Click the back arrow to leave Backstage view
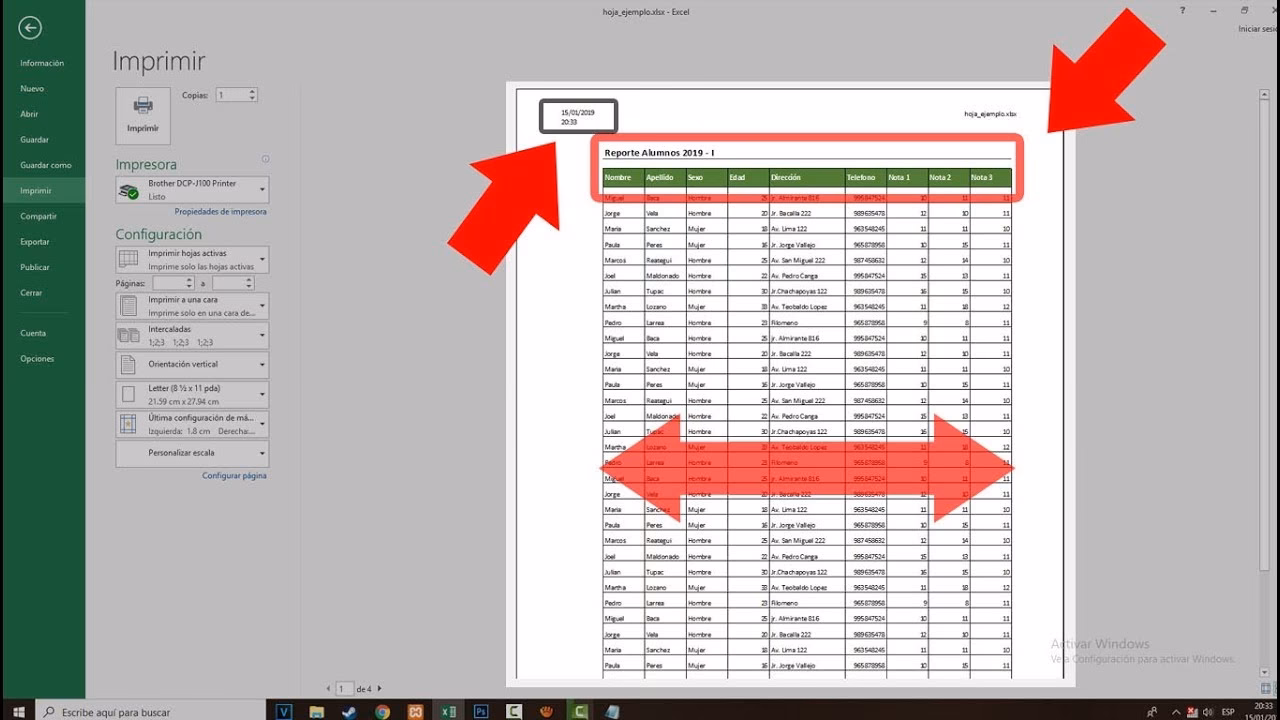 click(x=29, y=27)
